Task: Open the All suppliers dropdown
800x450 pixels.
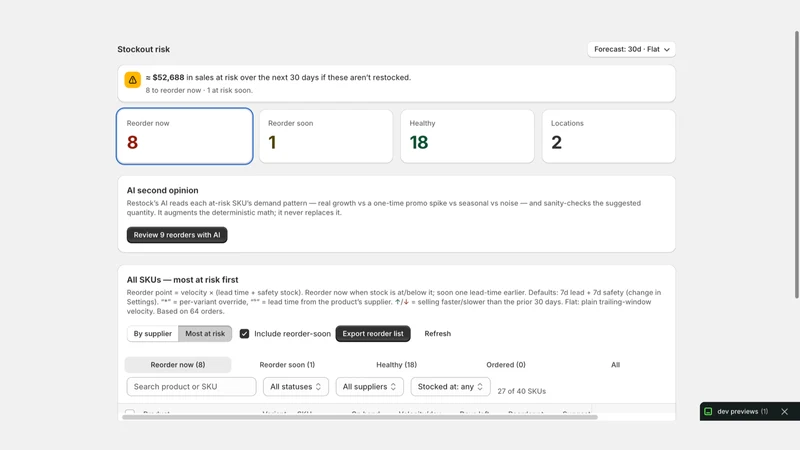Action: pos(369,387)
